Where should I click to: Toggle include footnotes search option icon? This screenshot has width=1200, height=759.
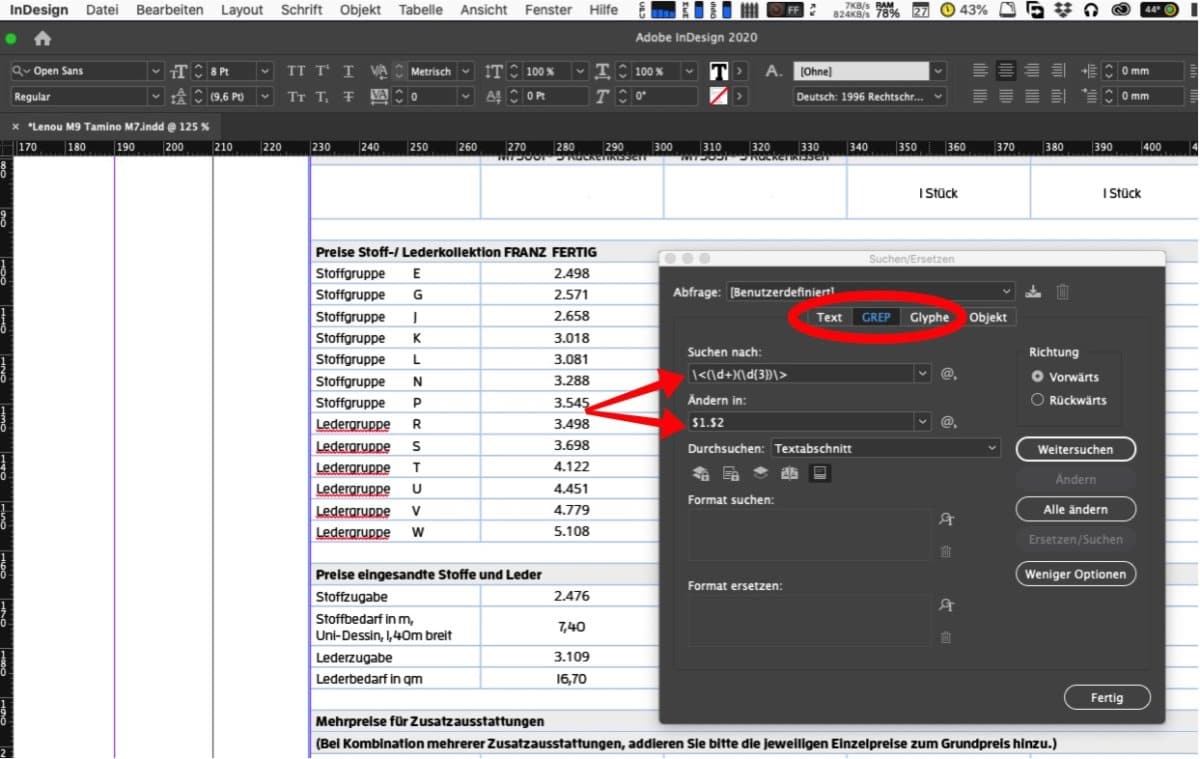click(818, 474)
